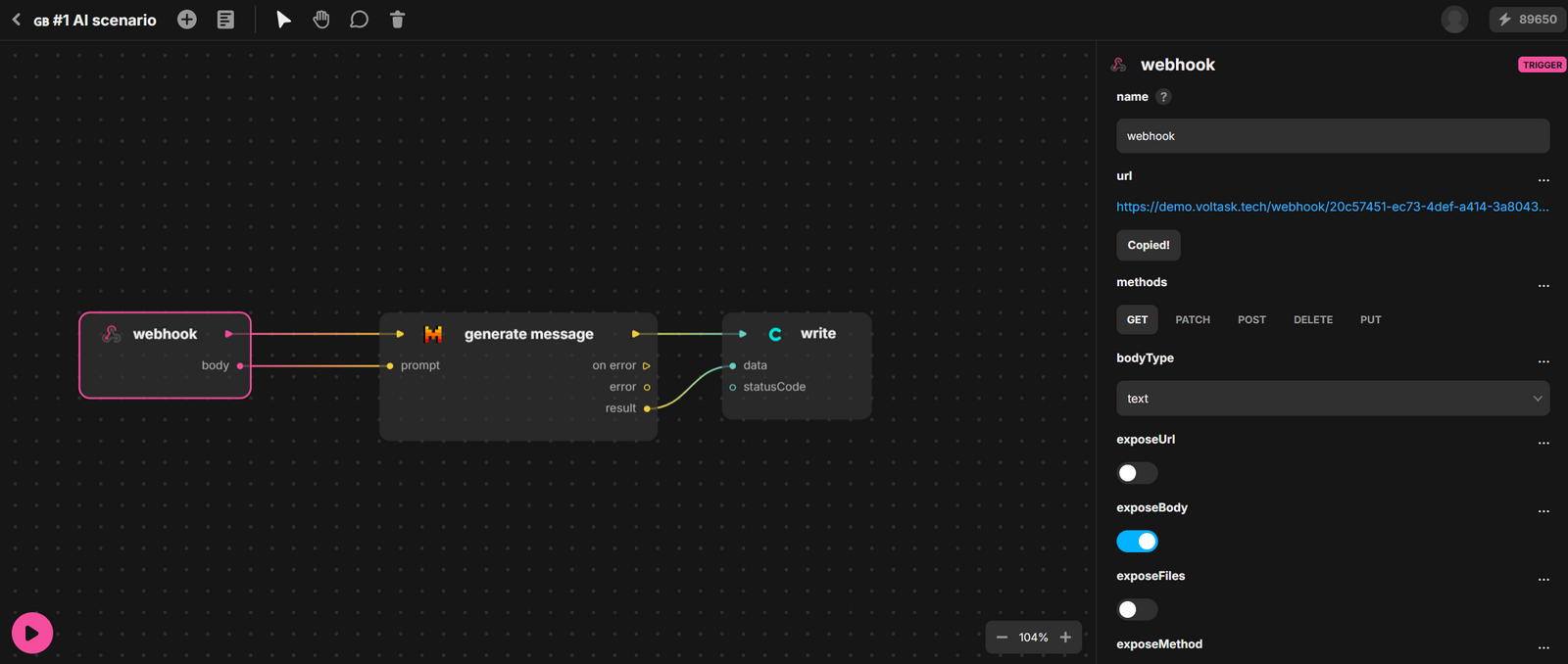
Task: Open the exposeBody options ellipsis menu
Action: pos(1543,512)
